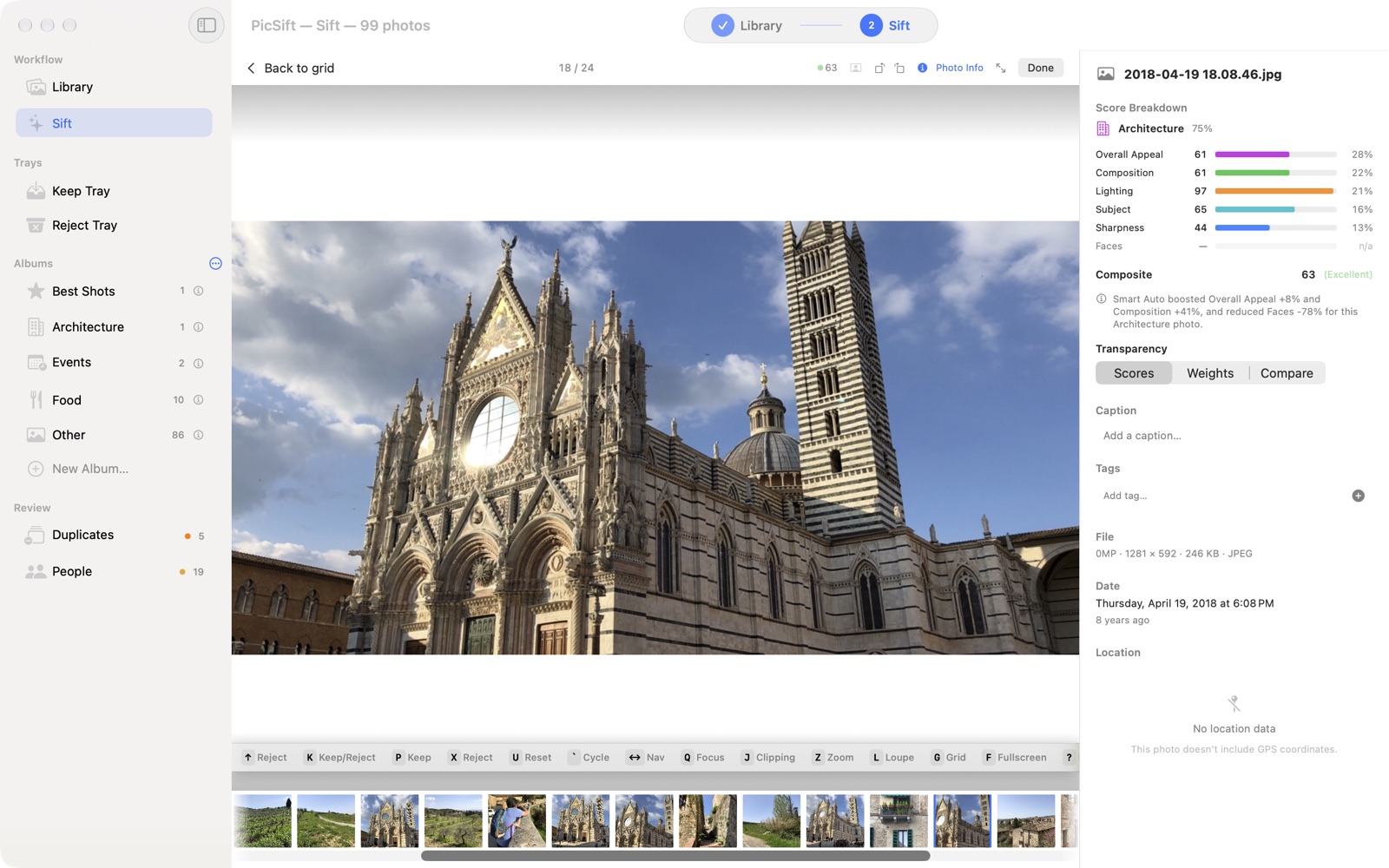The width and height of the screenshot is (1389, 868).
Task: Rotate the photo left (counterclockwise)
Action: [x=879, y=68]
